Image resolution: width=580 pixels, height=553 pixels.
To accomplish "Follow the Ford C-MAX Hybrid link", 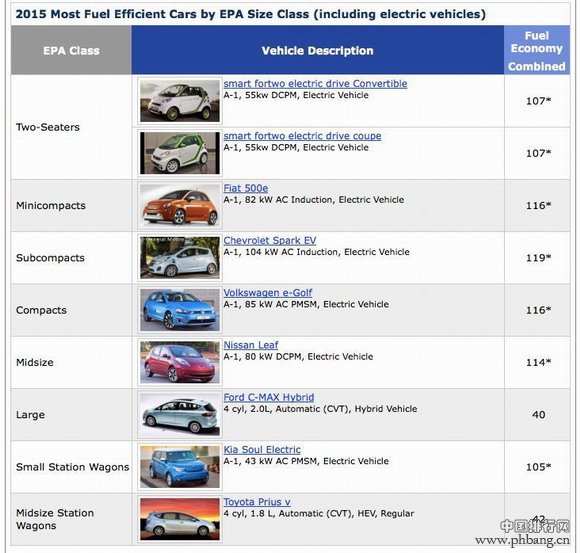I will pyautogui.click(x=269, y=397).
